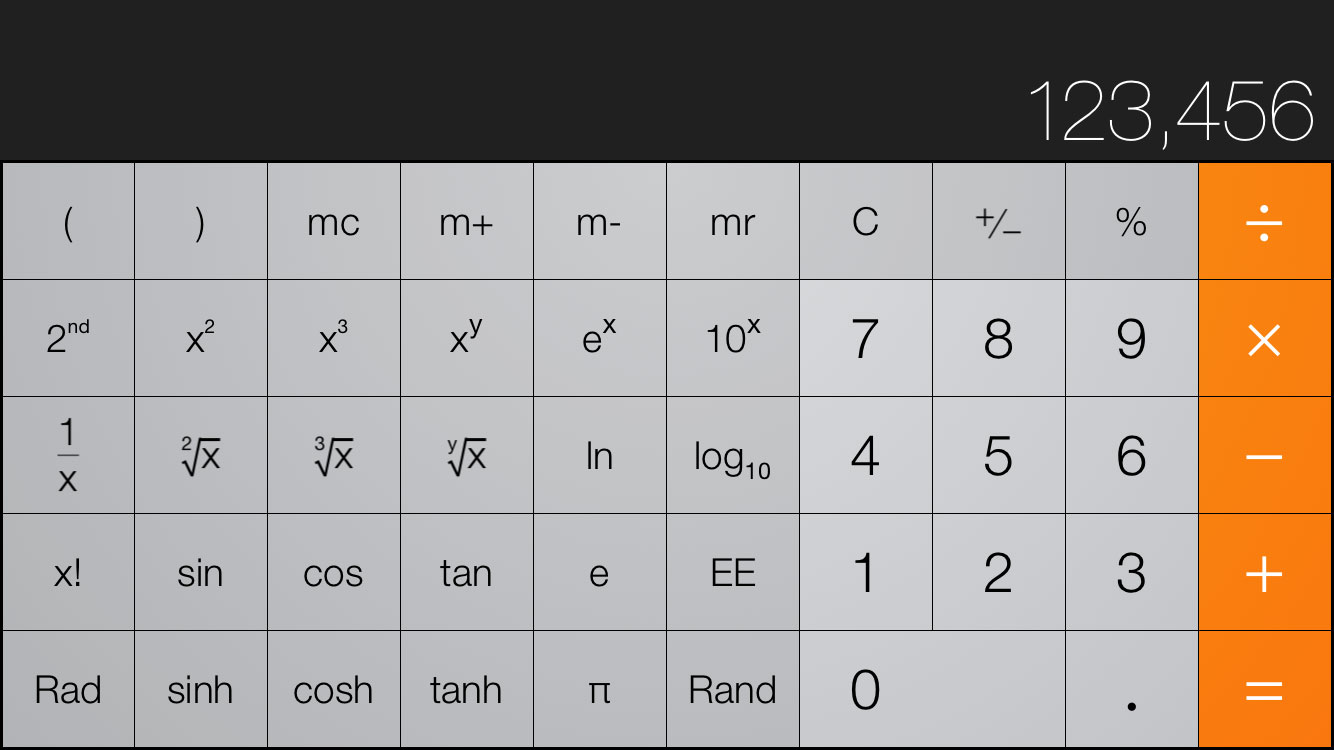Select the cube root key
1334x750 pixels.
[333, 456]
